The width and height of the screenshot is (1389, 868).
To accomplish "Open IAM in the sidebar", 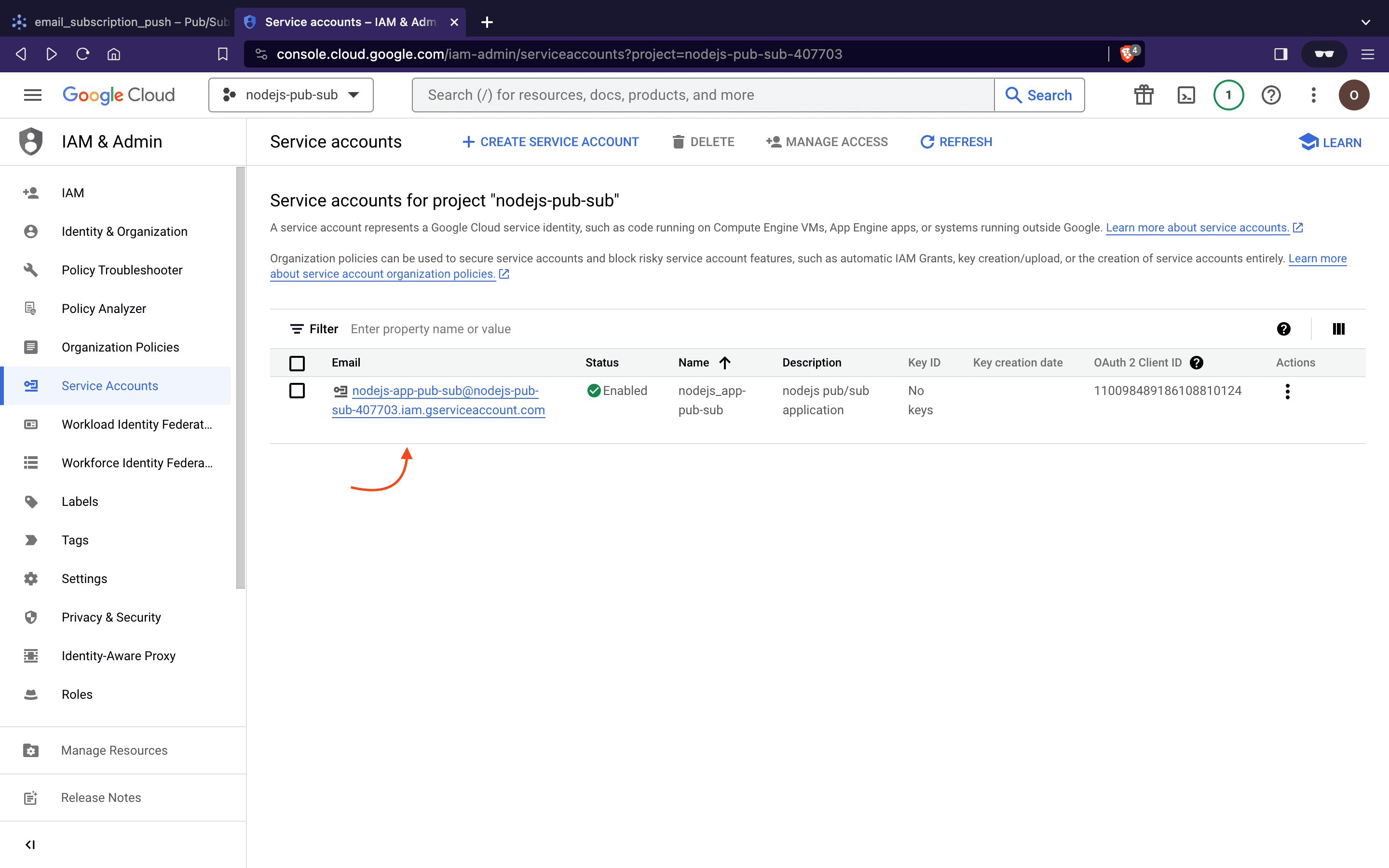I will (115, 193).
